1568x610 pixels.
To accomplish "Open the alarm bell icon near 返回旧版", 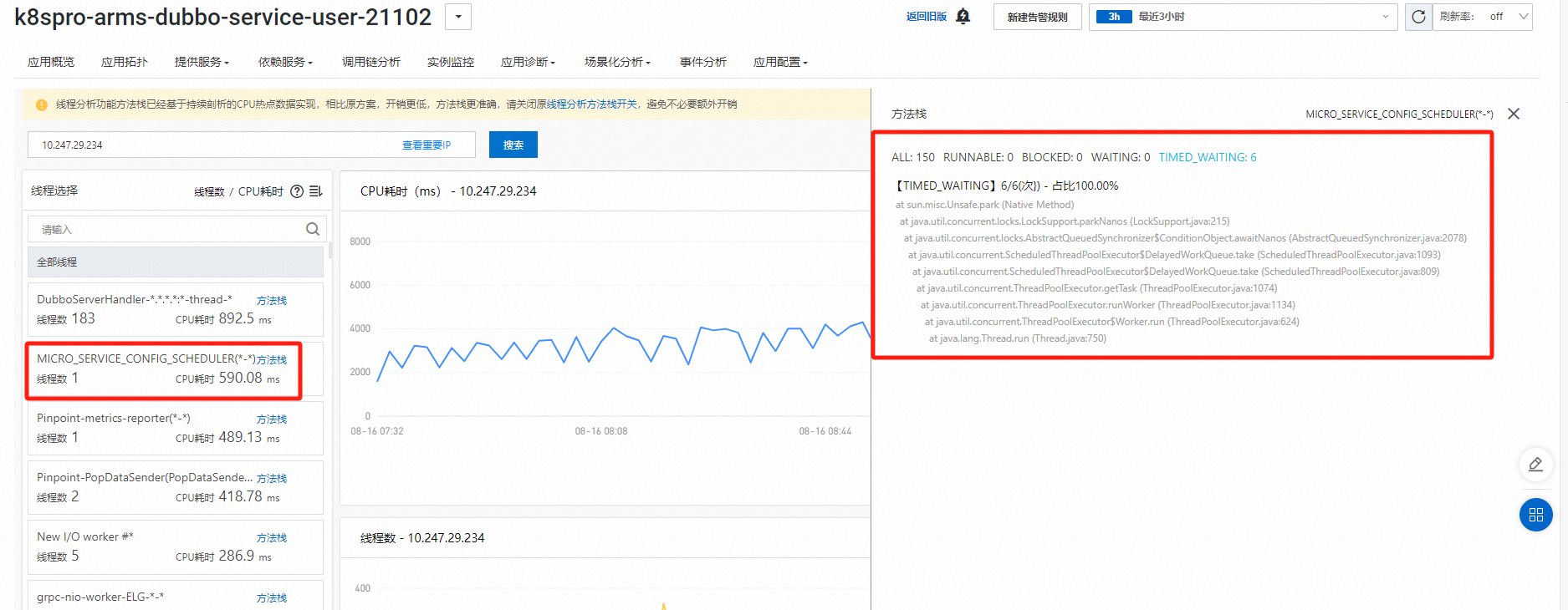I will (x=963, y=17).
